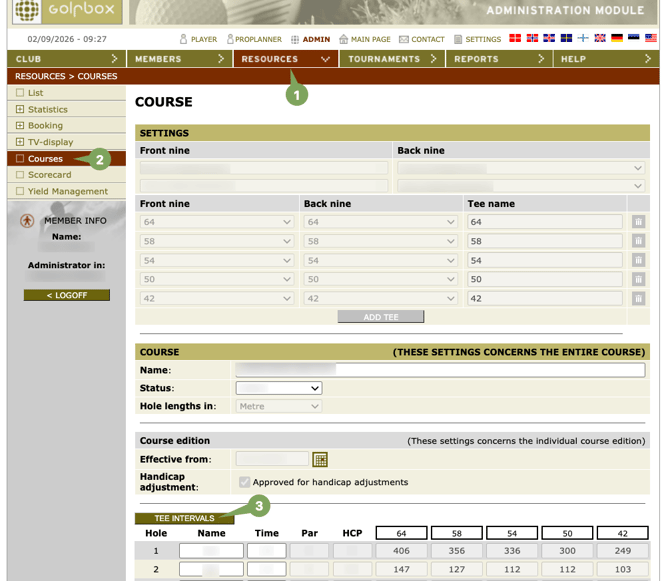Delete tee 50 with trash icon
The image size is (670, 581).
tap(638, 279)
